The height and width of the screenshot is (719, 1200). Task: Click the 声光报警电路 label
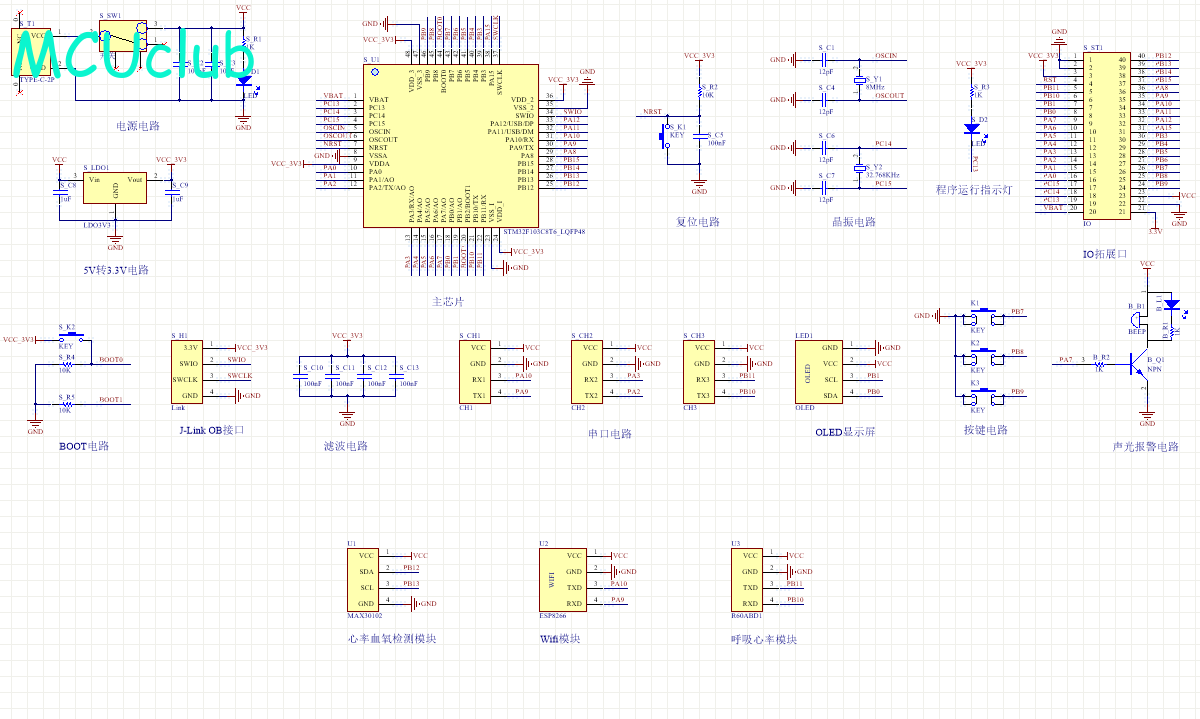pyautogui.click(x=1146, y=447)
